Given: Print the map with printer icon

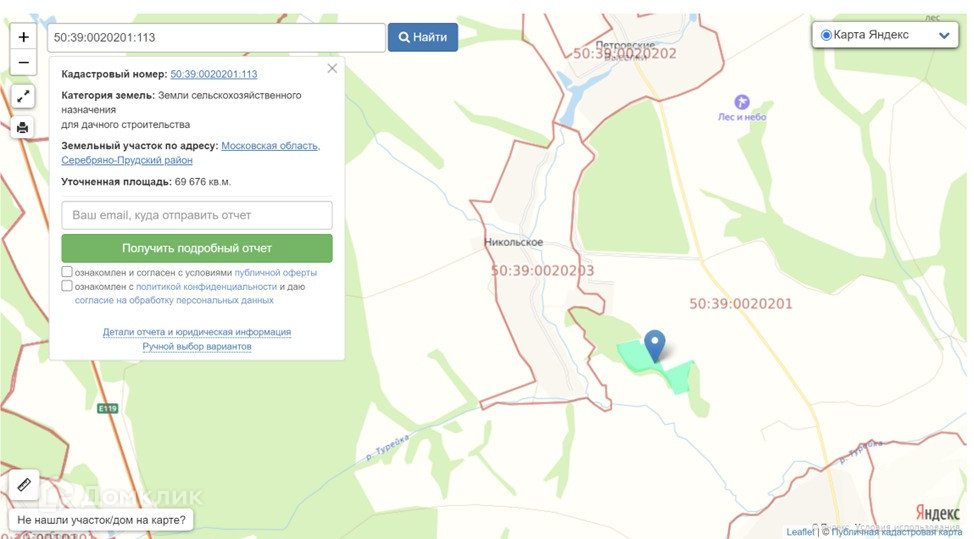Looking at the screenshot, I should pyautogui.click(x=23, y=128).
